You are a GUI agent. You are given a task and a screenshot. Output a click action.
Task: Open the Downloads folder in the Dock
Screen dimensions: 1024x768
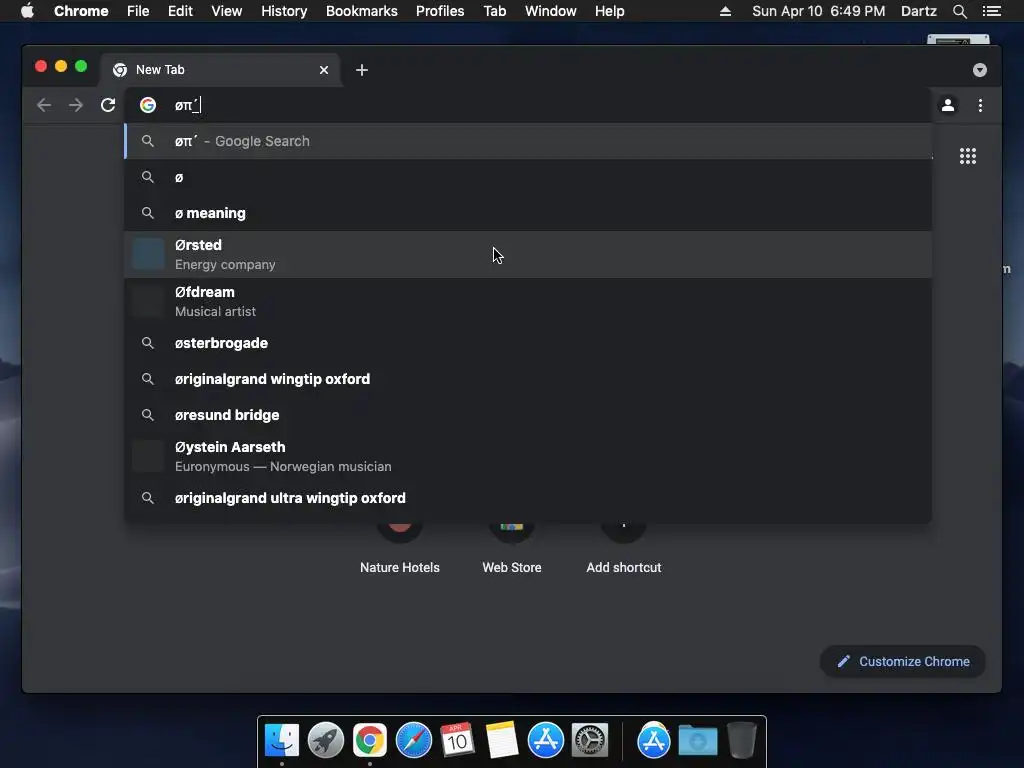(697, 741)
